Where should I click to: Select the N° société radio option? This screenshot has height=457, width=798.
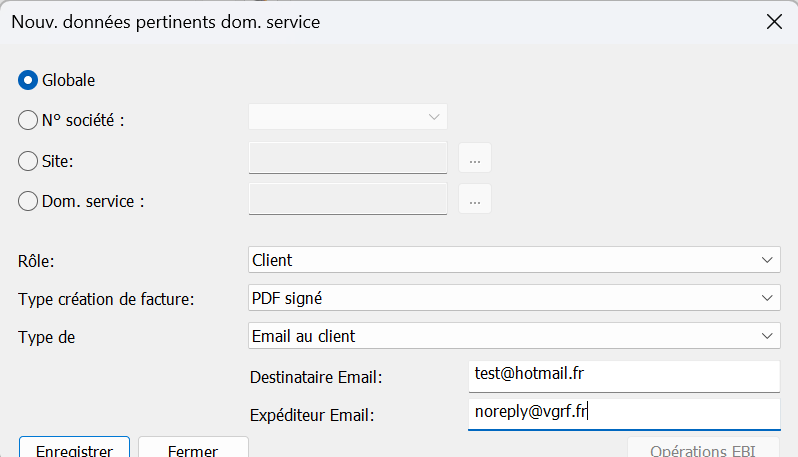pos(28,121)
